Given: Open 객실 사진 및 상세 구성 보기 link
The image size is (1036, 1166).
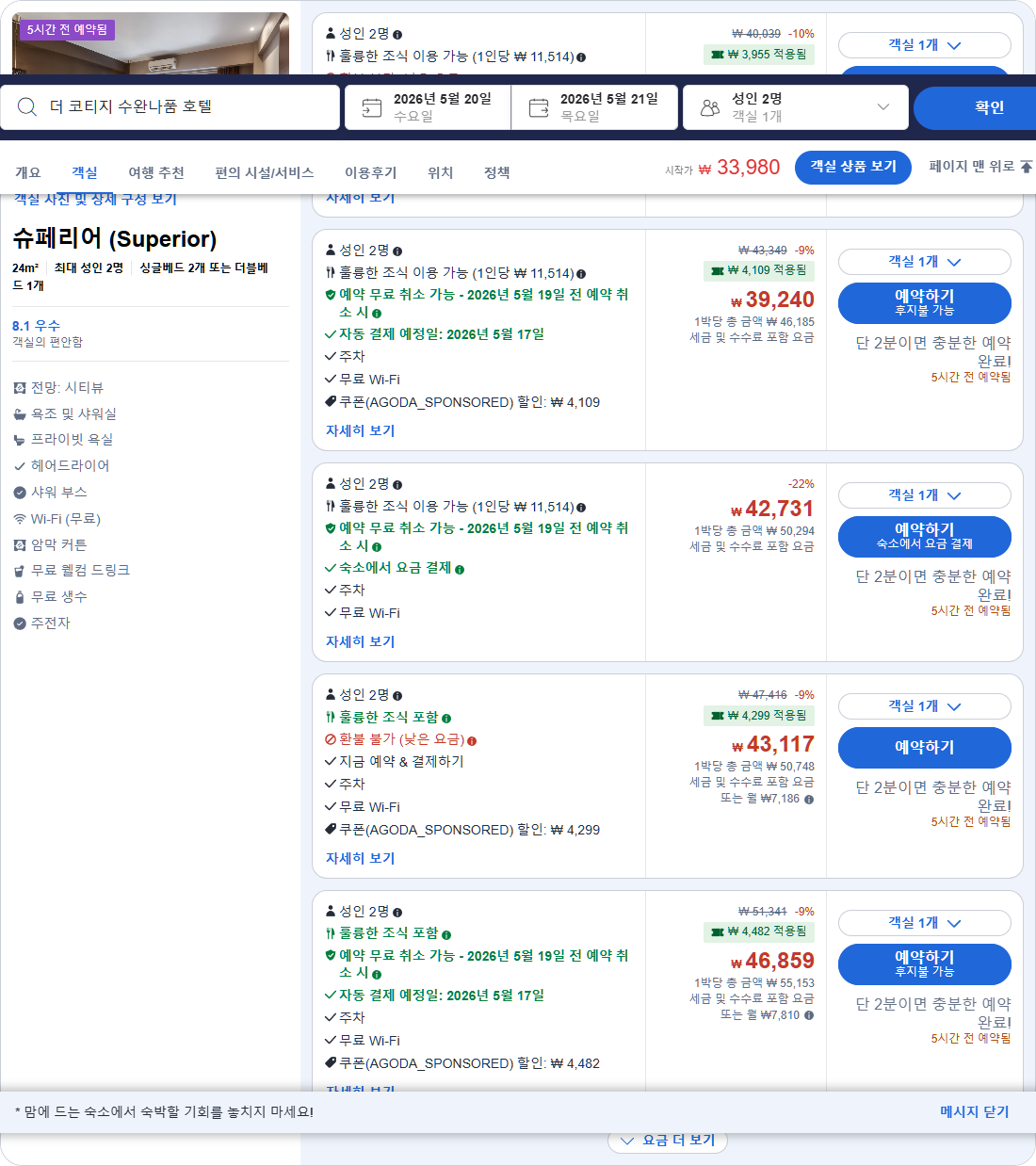Looking at the screenshot, I should click(x=95, y=199).
